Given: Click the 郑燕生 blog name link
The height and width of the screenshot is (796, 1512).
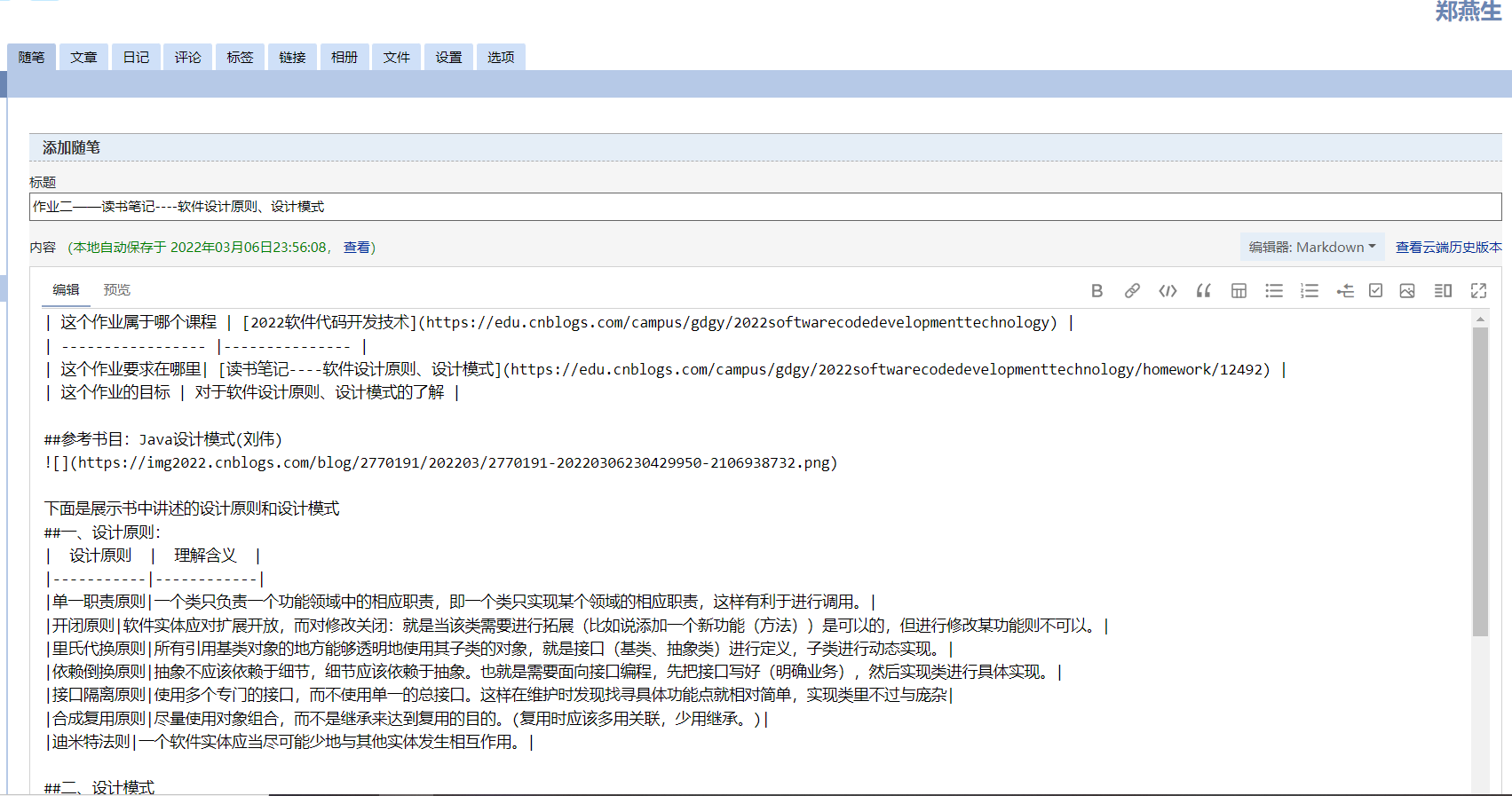Looking at the screenshot, I should [1468, 11].
